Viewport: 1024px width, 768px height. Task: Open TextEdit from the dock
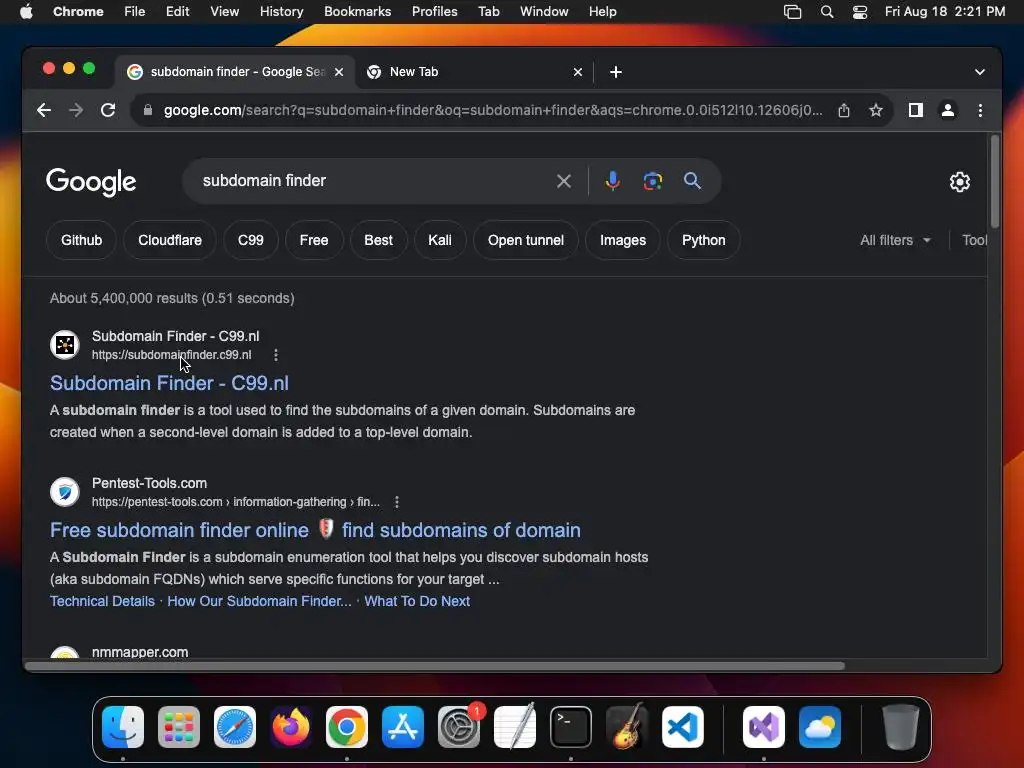pyautogui.click(x=515, y=727)
